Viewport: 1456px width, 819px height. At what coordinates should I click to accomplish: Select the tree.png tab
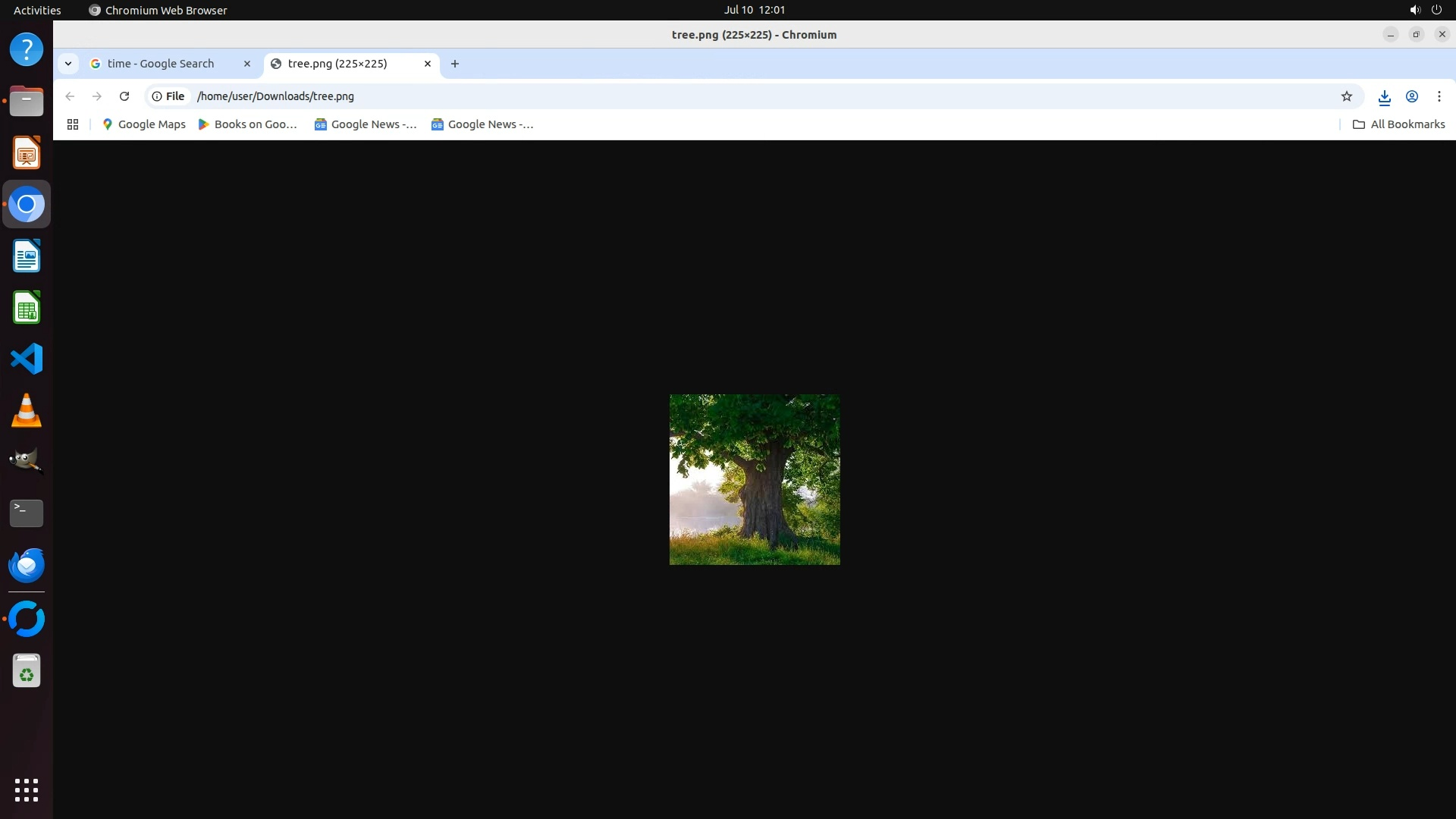[x=337, y=64]
